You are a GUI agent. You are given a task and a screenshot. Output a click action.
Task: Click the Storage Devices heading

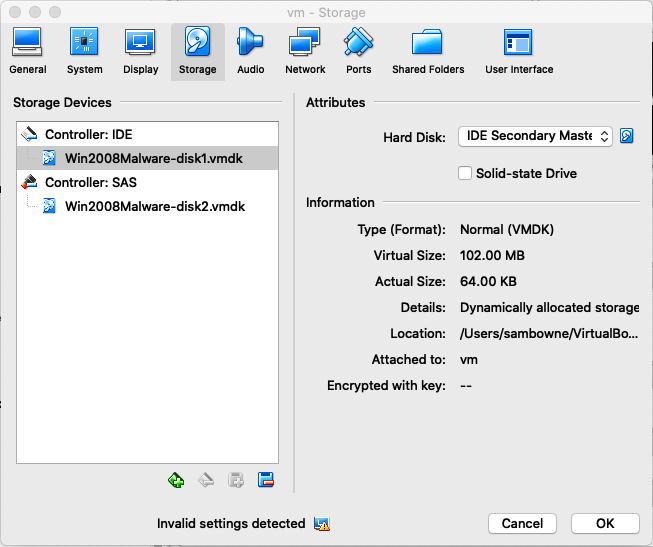coord(62,102)
